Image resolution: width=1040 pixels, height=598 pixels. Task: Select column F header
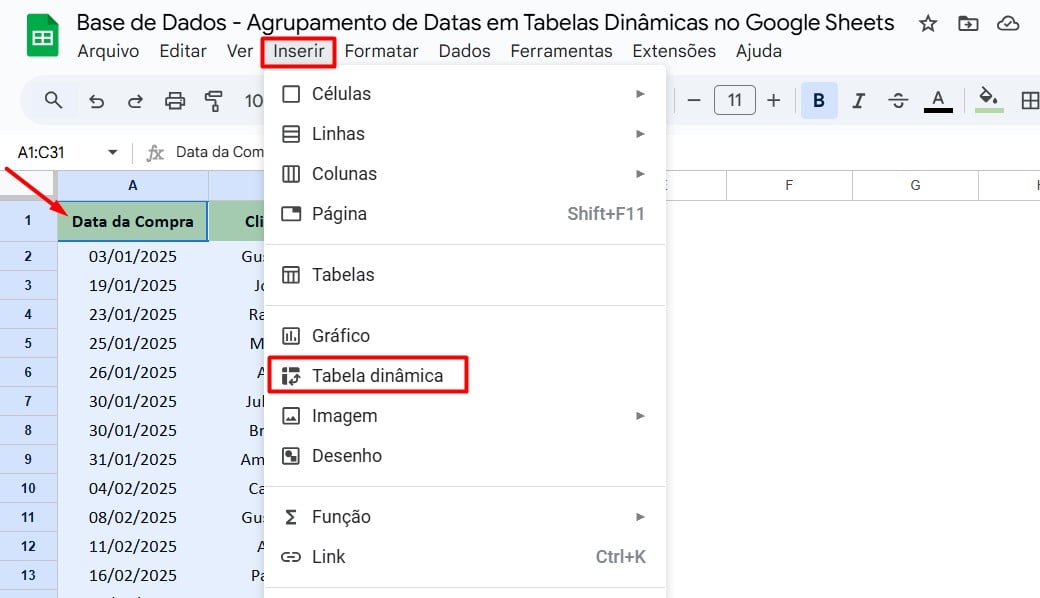tap(789, 185)
